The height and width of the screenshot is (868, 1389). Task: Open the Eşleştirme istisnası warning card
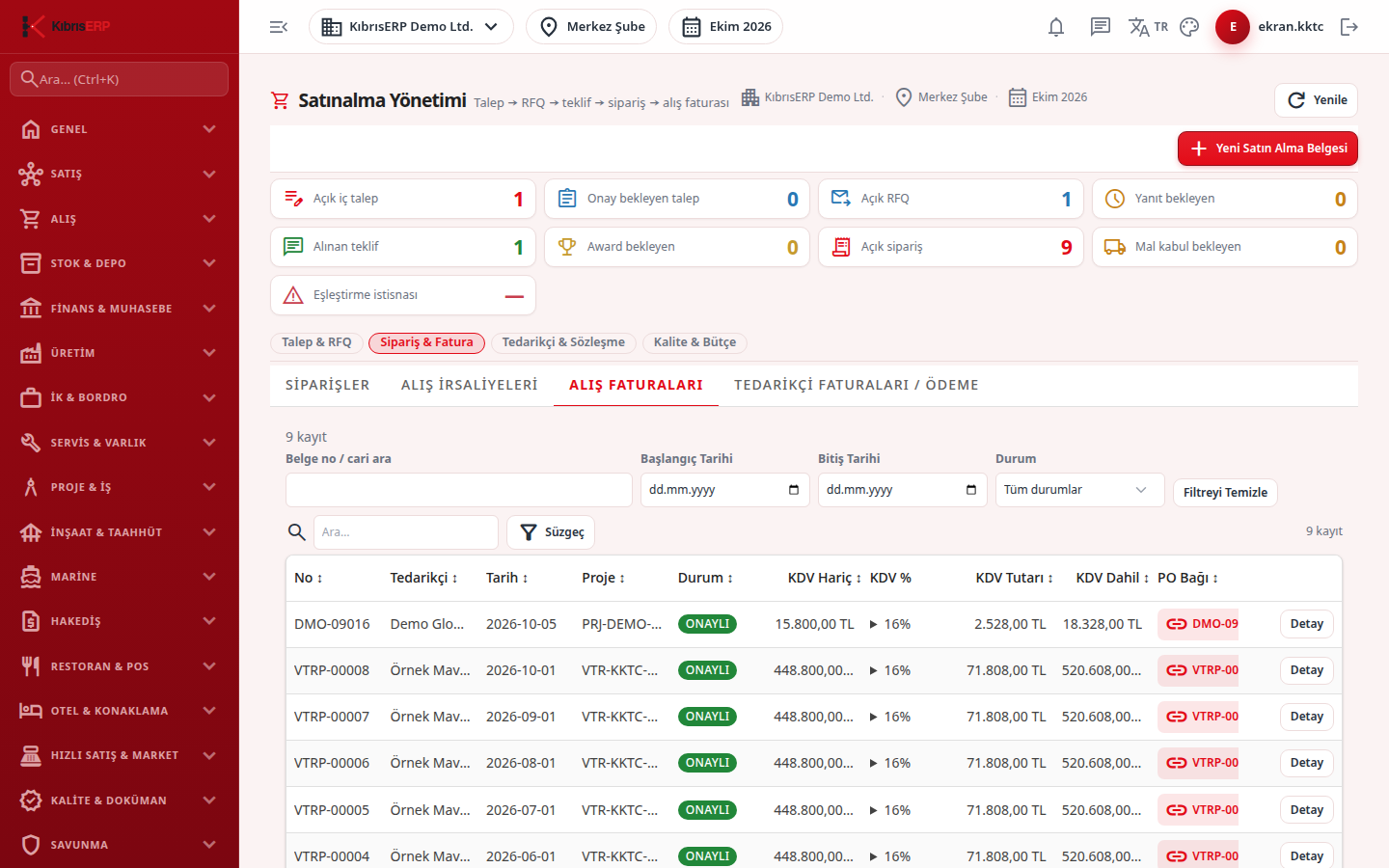(x=403, y=295)
